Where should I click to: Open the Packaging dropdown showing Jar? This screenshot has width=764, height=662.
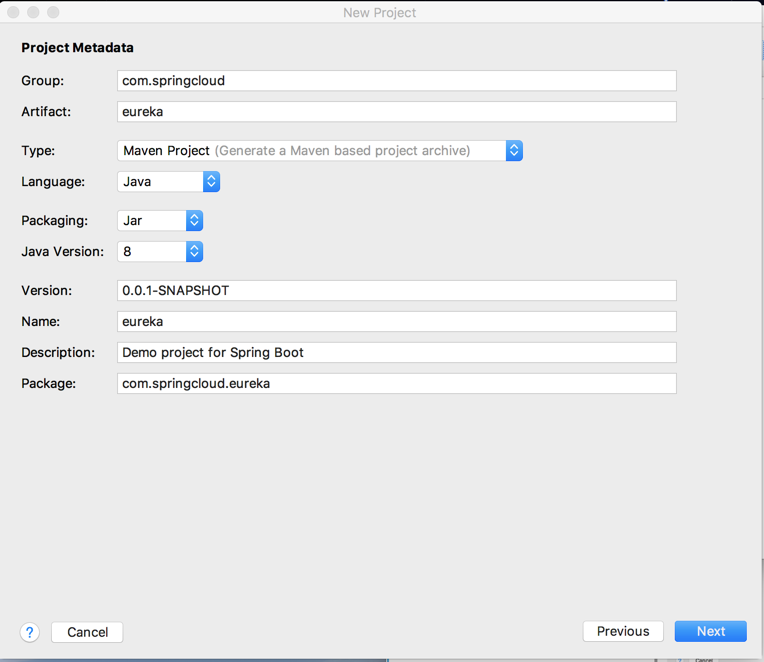pyautogui.click(x=160, y=221)
